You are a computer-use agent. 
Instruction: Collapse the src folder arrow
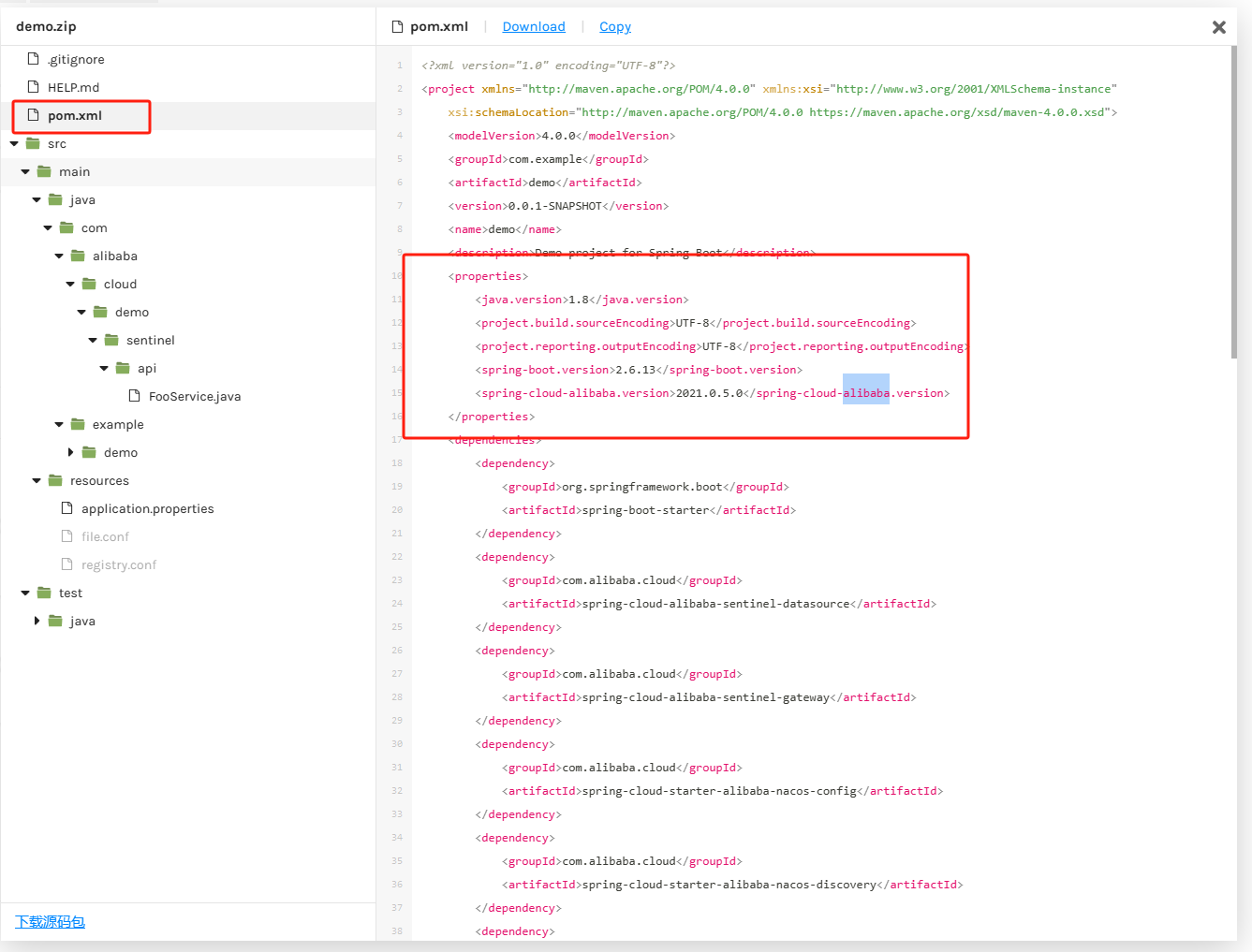[x=14, y=143]
